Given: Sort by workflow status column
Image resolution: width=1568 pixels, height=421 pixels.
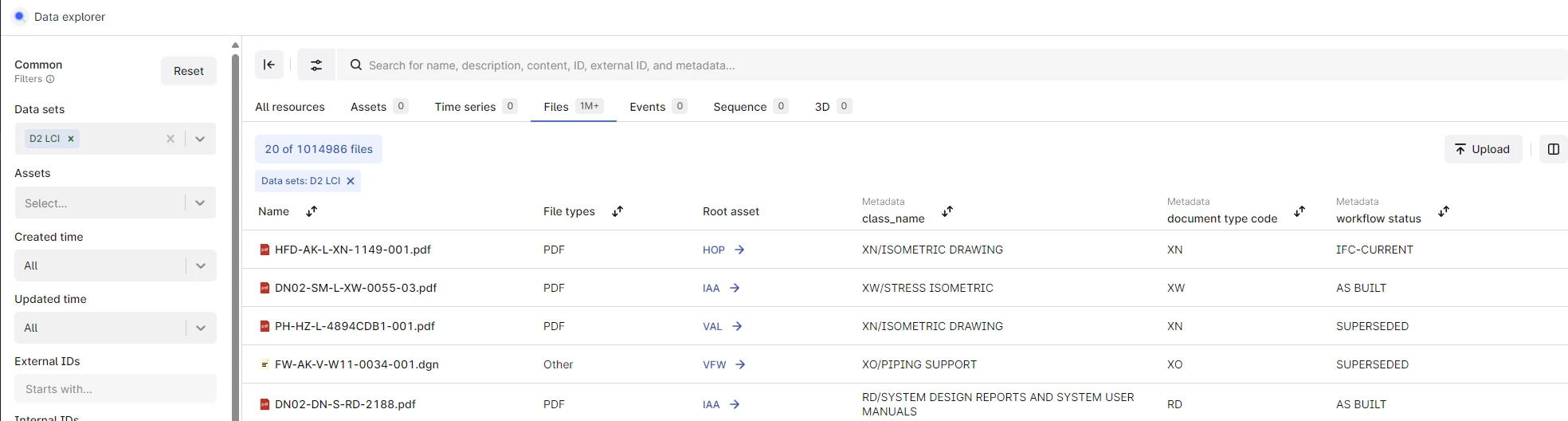Looking at the screenshot, I should tap(1444, 211).
